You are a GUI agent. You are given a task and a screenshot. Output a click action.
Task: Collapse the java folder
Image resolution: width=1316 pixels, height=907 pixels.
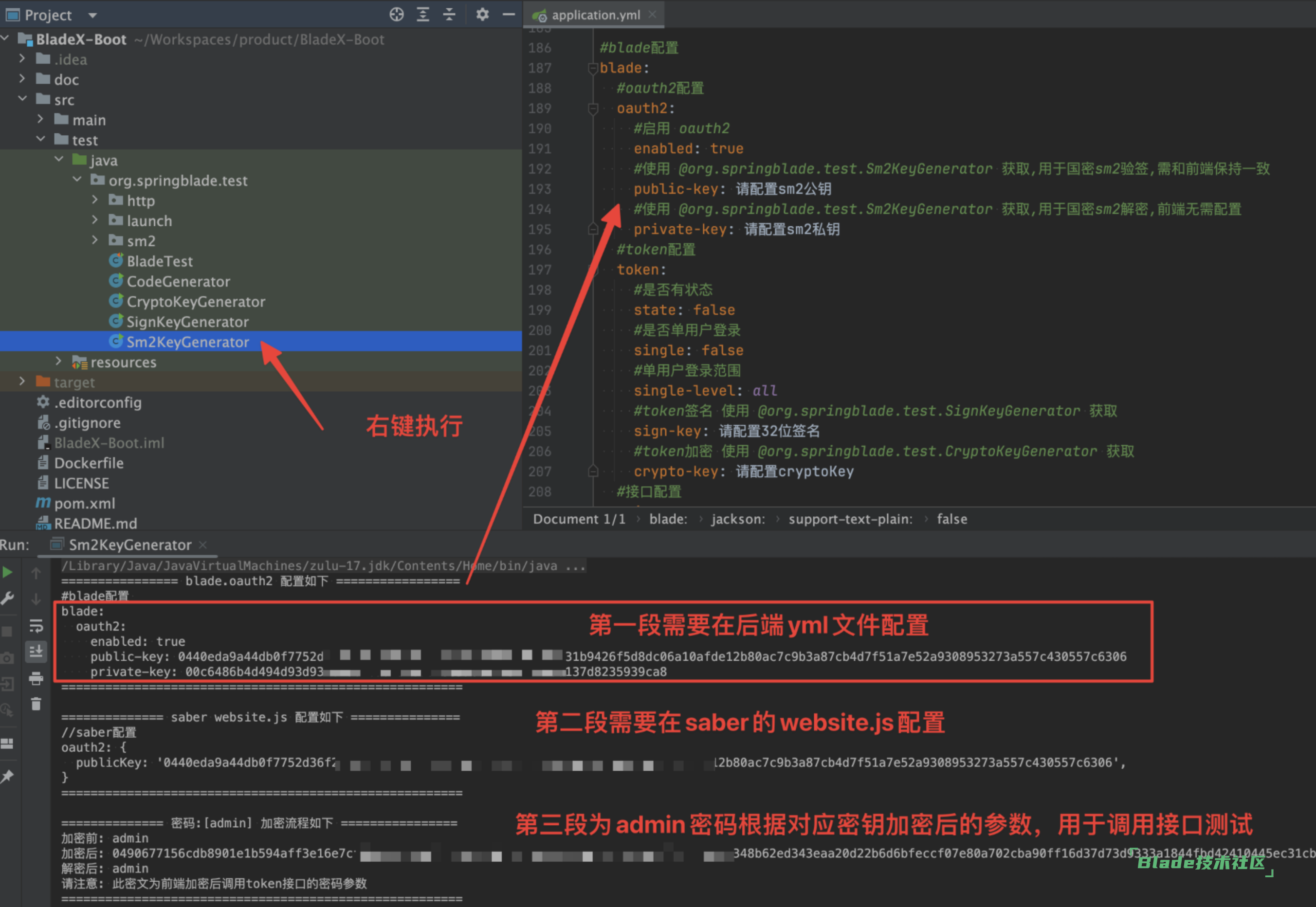(58, 159)
